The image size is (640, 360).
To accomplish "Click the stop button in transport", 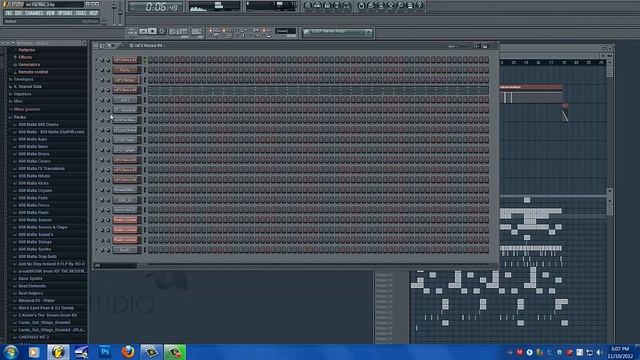I will point(152,31).
